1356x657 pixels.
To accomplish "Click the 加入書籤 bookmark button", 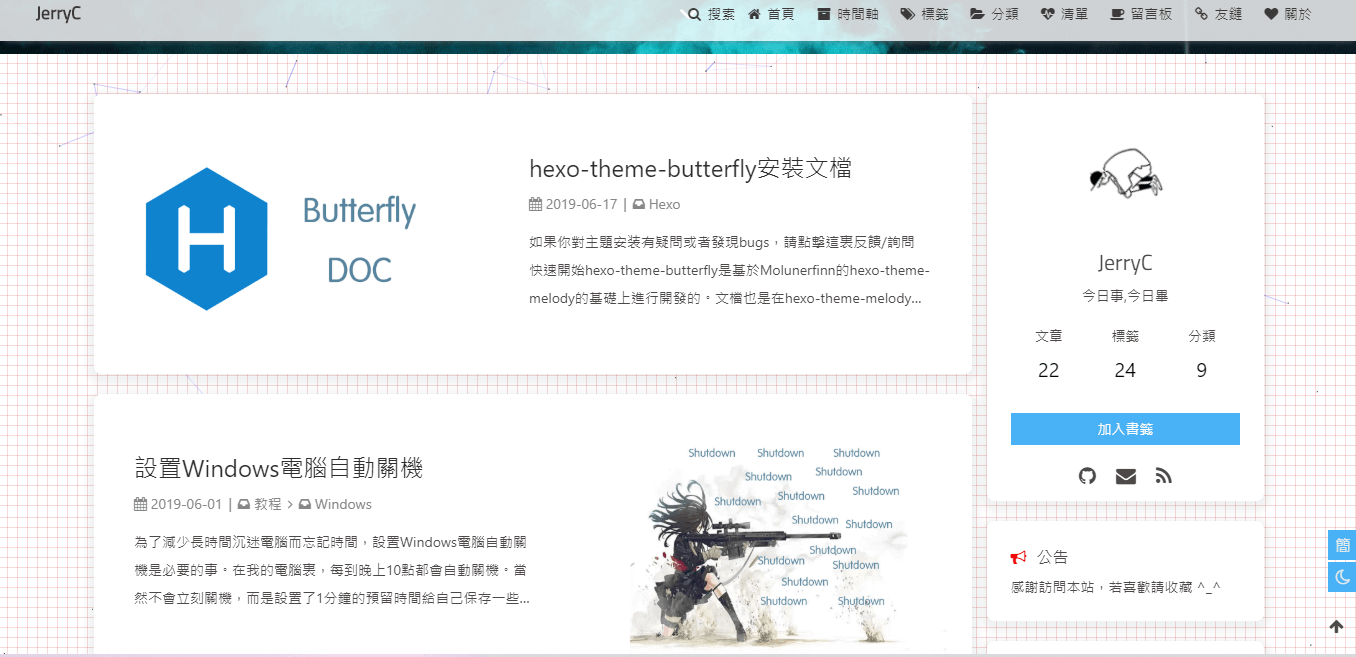I will (x=1125, y=429).
